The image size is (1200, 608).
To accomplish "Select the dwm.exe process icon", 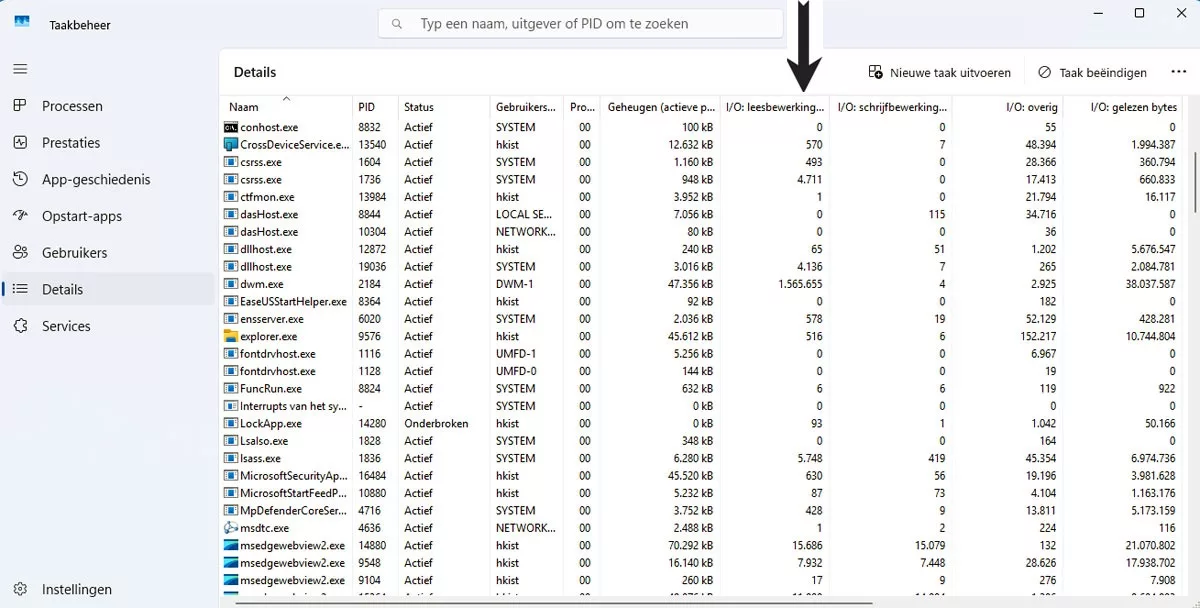I will (231, 284).
